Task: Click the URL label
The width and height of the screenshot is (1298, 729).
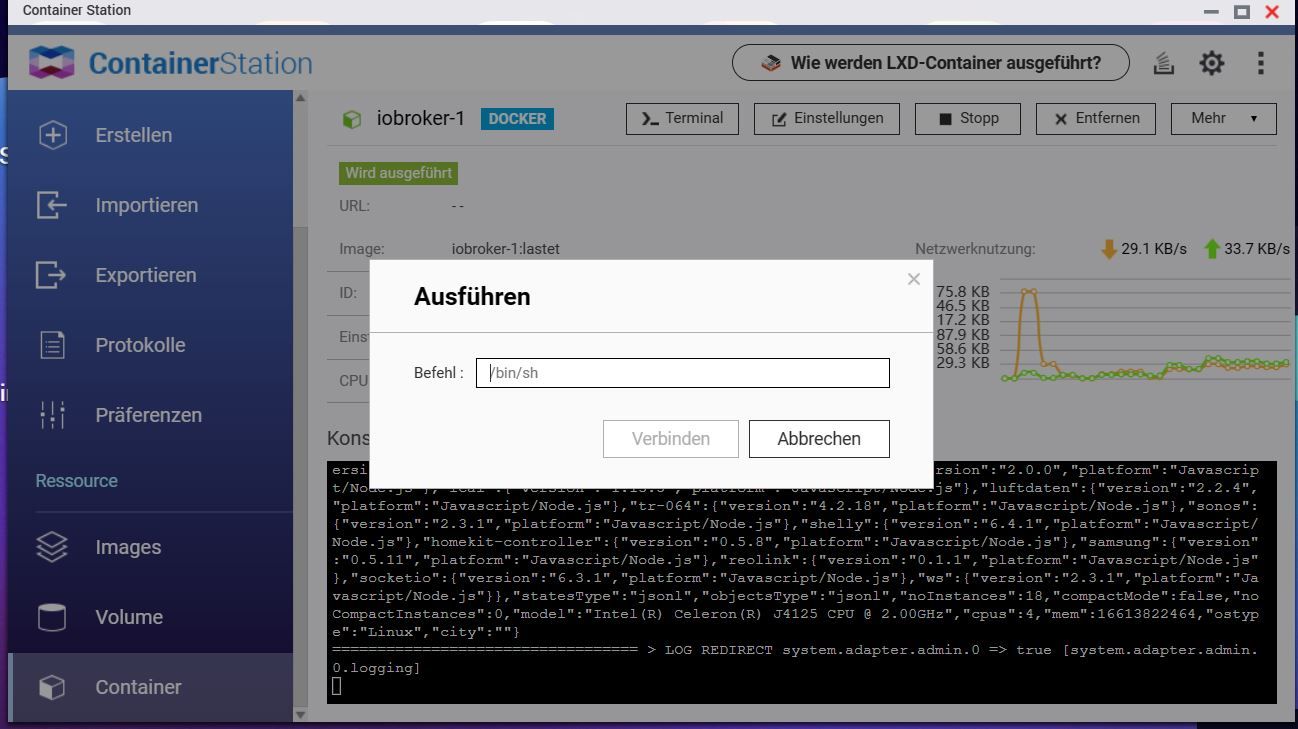Action: tap(354, 206)
